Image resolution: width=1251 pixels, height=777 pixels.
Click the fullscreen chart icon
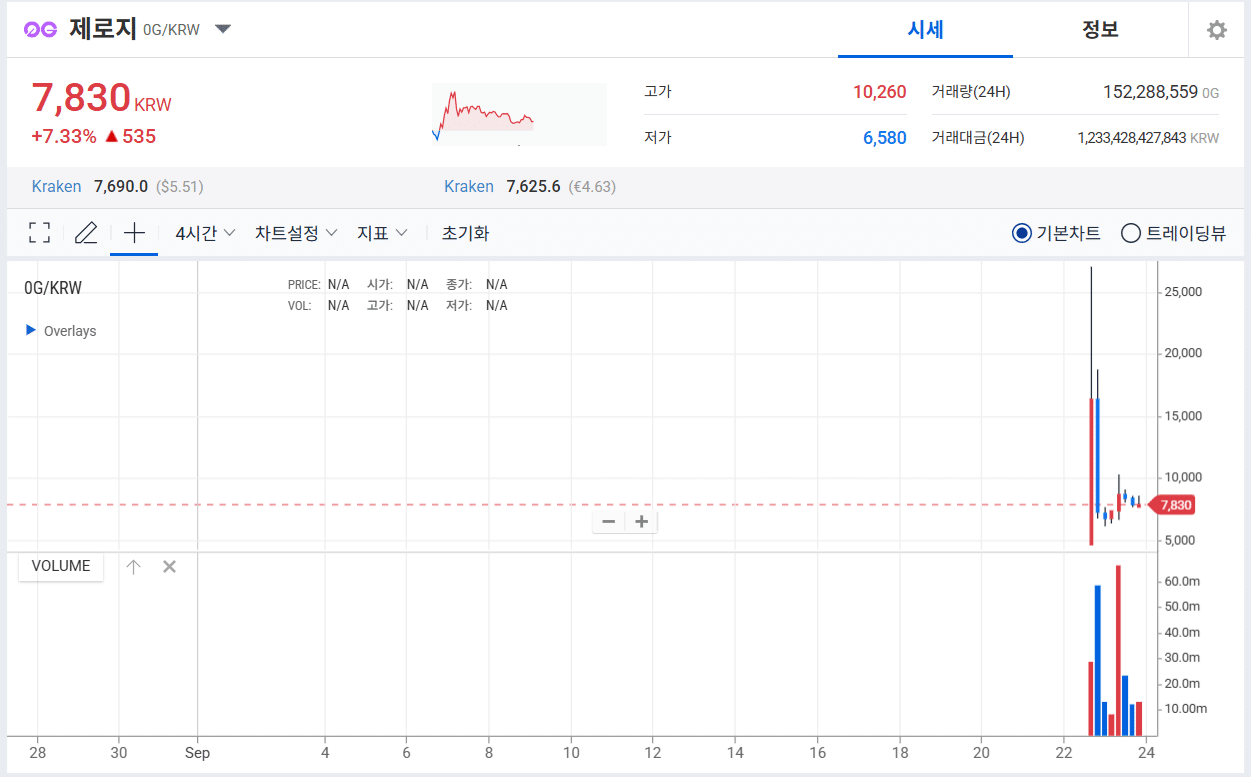tap(39, 233)
